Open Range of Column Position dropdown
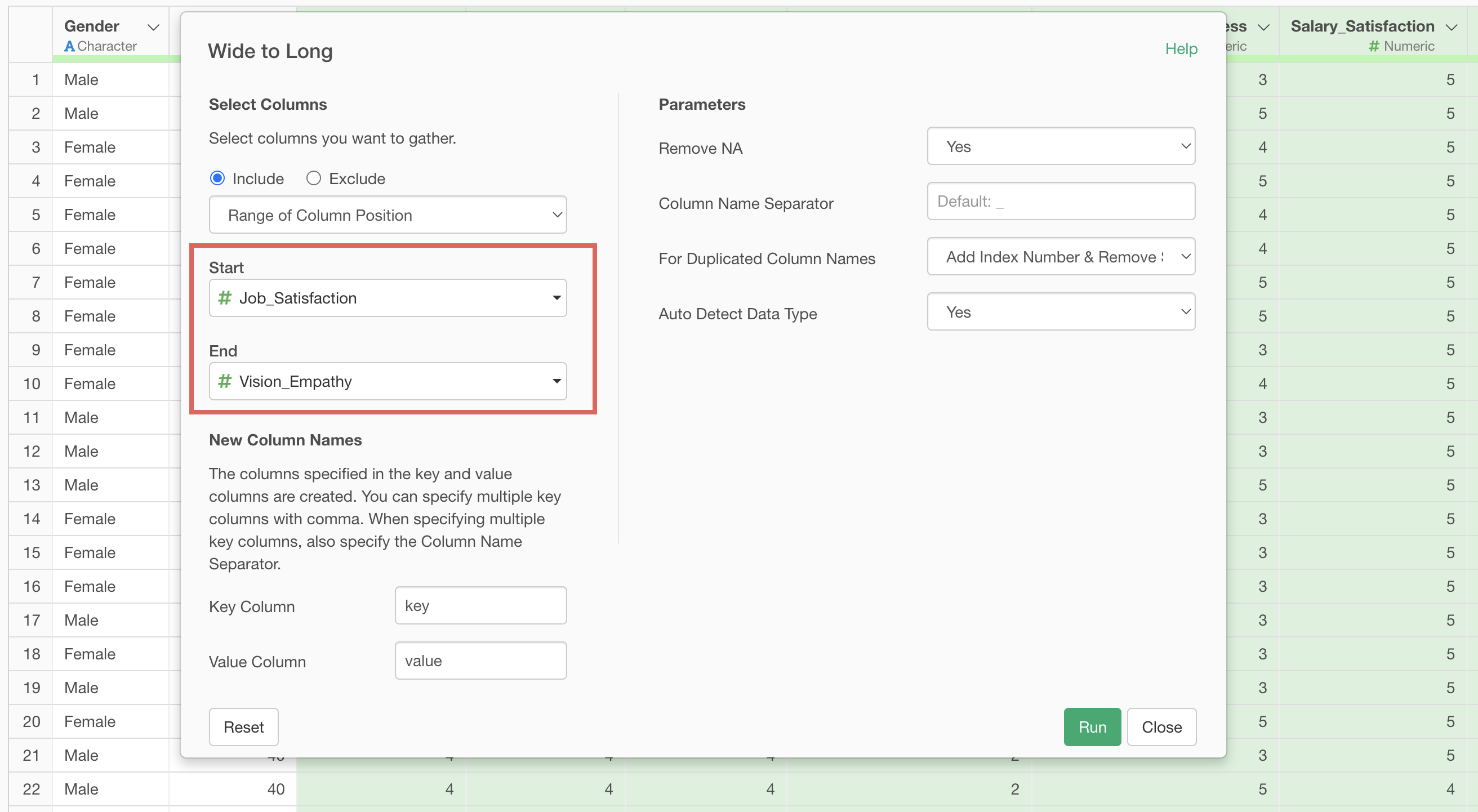Screen dimensions: 1478x812 tap(388, 215)
